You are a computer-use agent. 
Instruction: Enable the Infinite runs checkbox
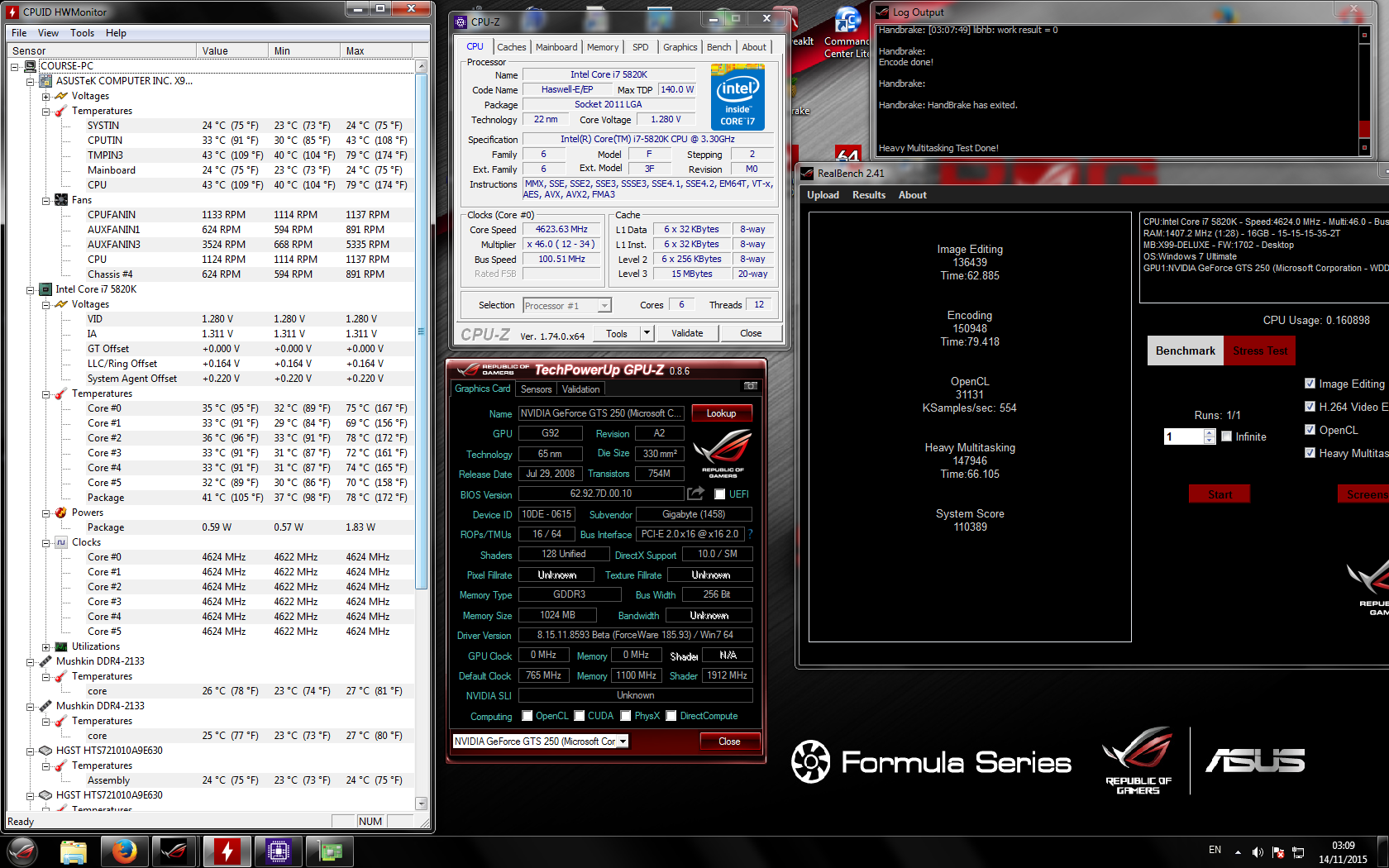1227,436
